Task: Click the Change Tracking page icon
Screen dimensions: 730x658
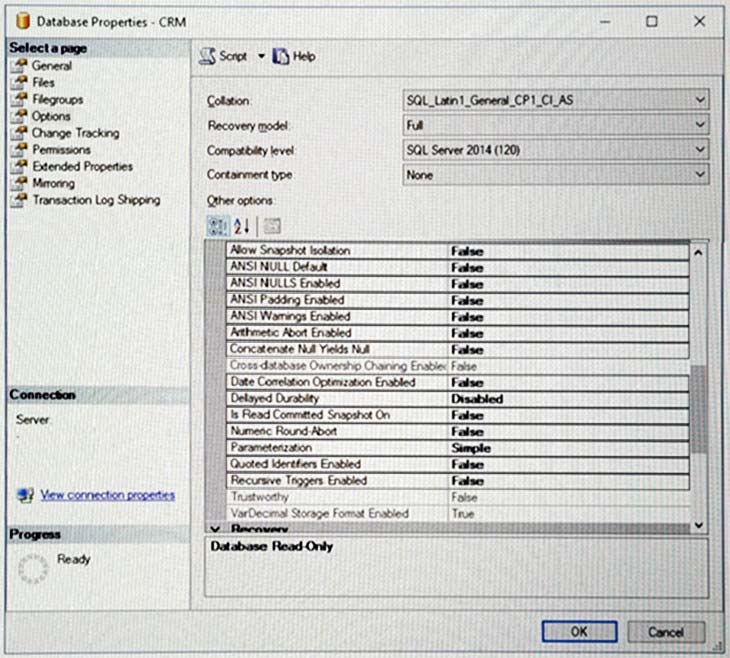Action: [x=20, y=133]
